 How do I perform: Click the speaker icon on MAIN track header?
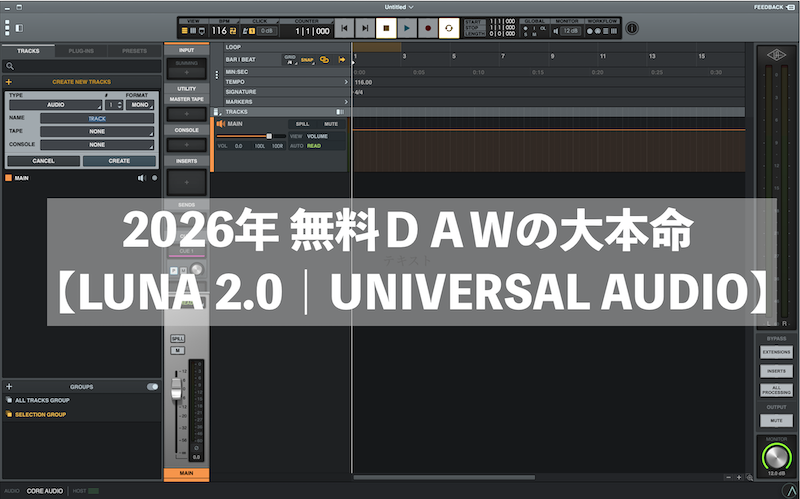(x=222, y=124)
